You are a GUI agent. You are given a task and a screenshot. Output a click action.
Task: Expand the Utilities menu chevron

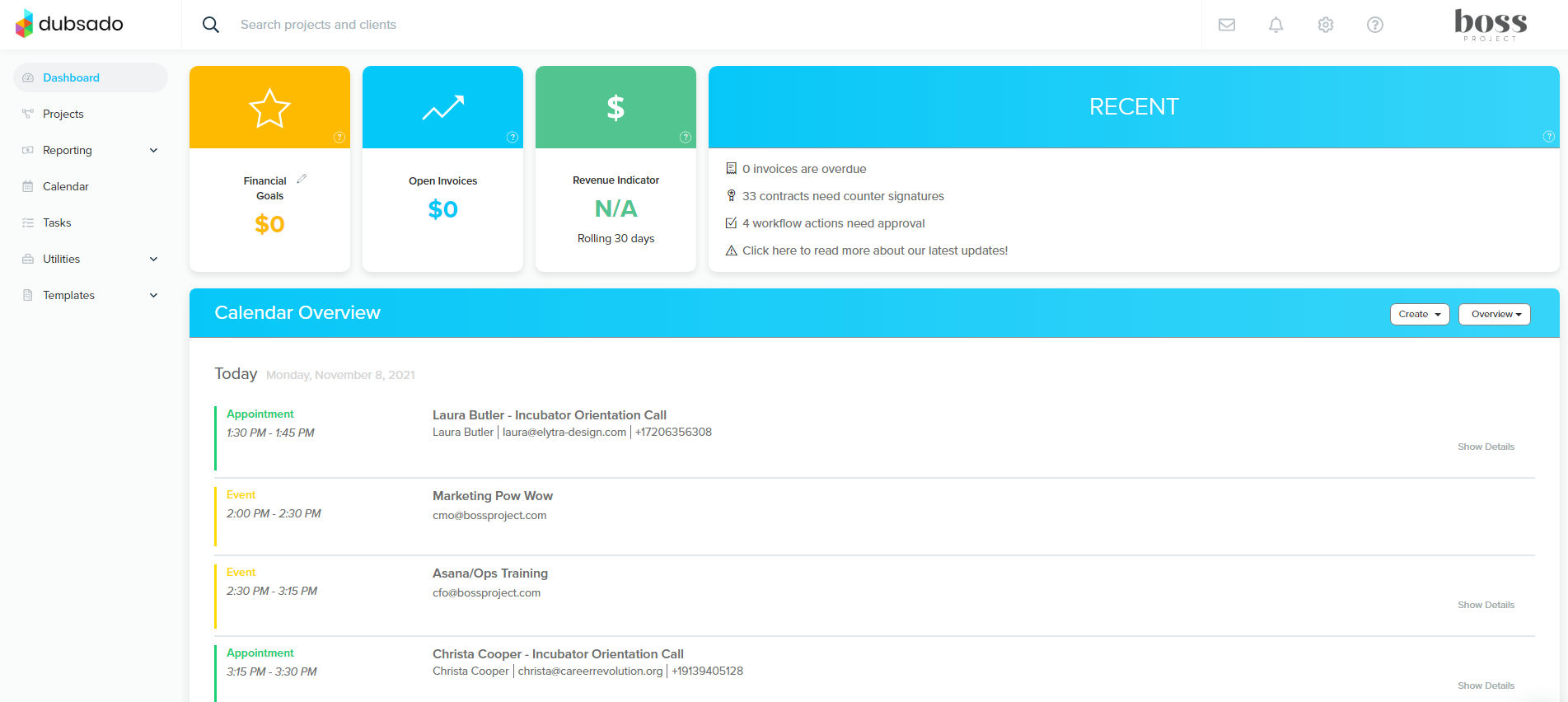[153, 259]
